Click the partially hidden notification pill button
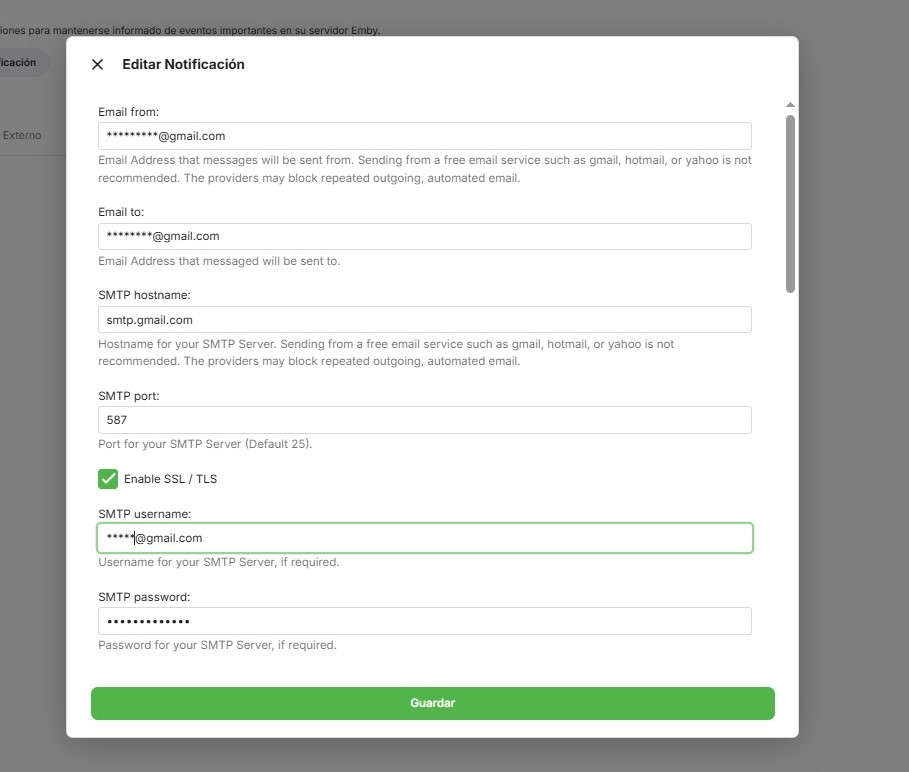Image resolution: width=909 pixels, height=772 pixels. click(20, 62)
